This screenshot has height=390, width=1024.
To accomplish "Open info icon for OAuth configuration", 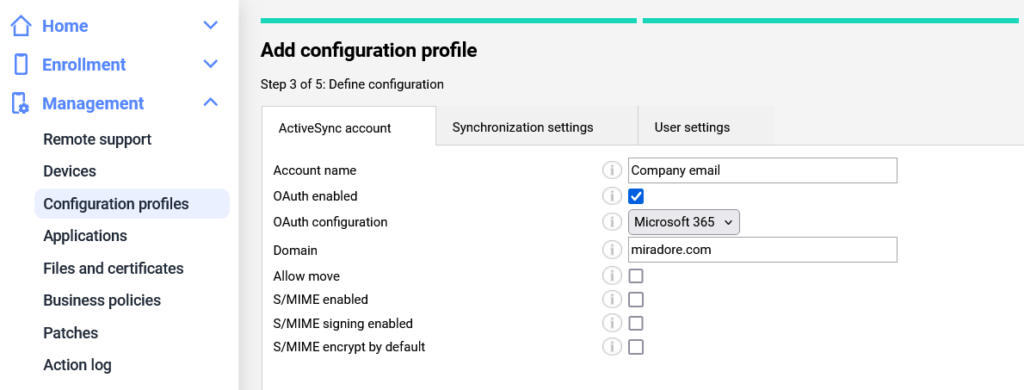I will pos(611,222).
